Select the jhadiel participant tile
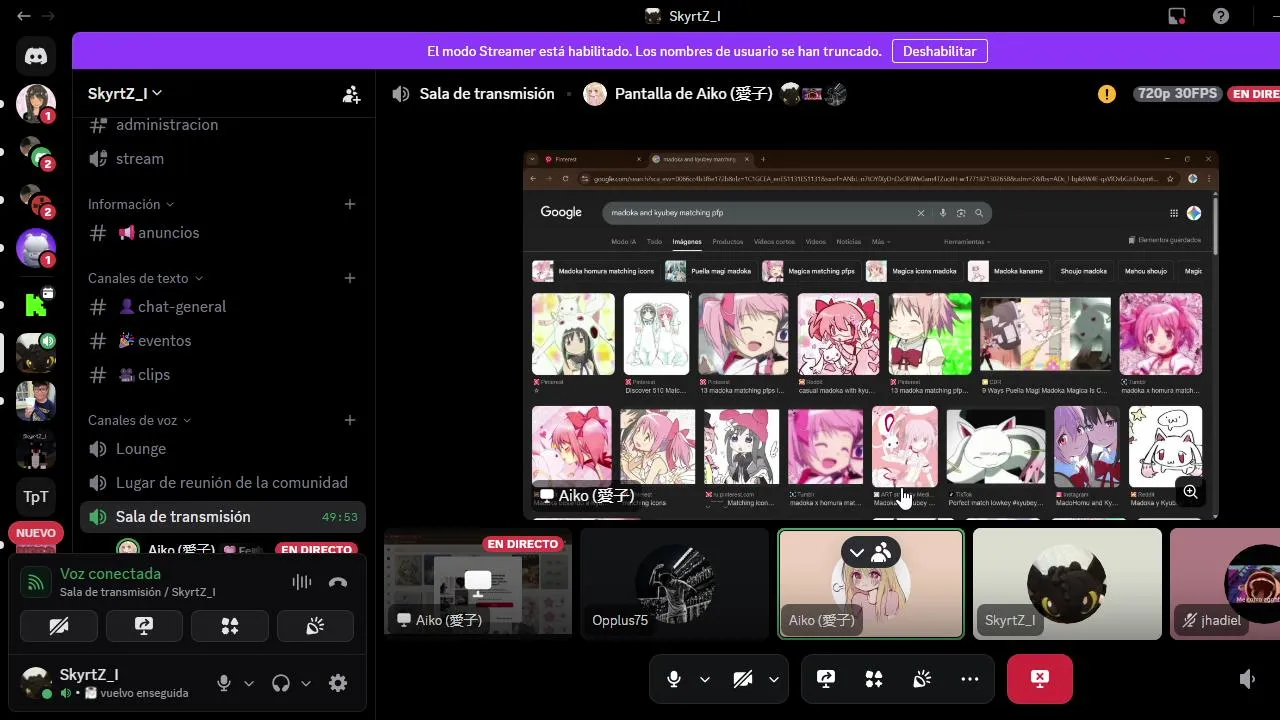The width and height of the screenshot is (1280, 720). pos(1225,584)
